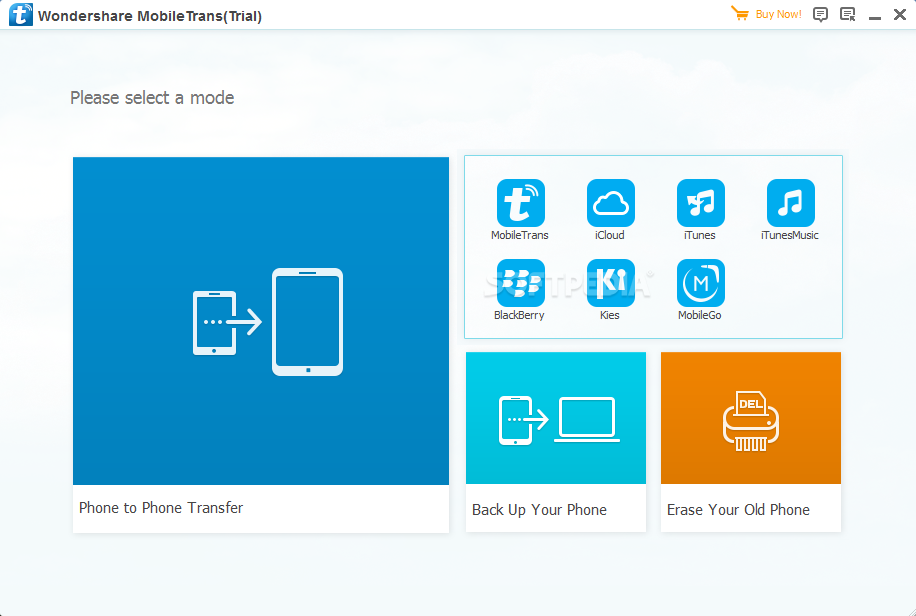
Task: Close the MobileTrans window
Action: tap(900, 15)
